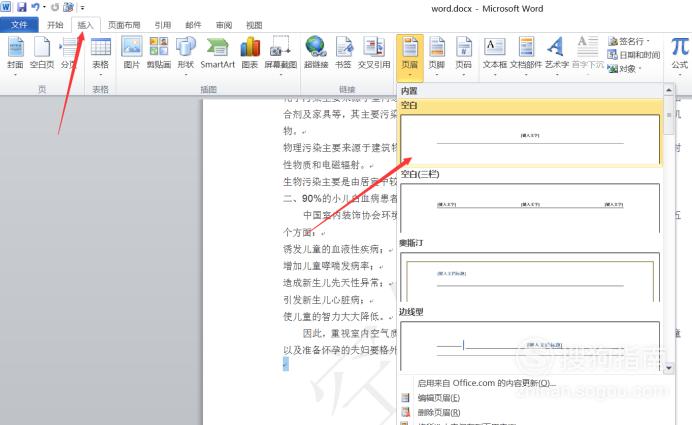Click the text line 引发新生儿心脏病
692x425 pixels.
click(324, 300)
